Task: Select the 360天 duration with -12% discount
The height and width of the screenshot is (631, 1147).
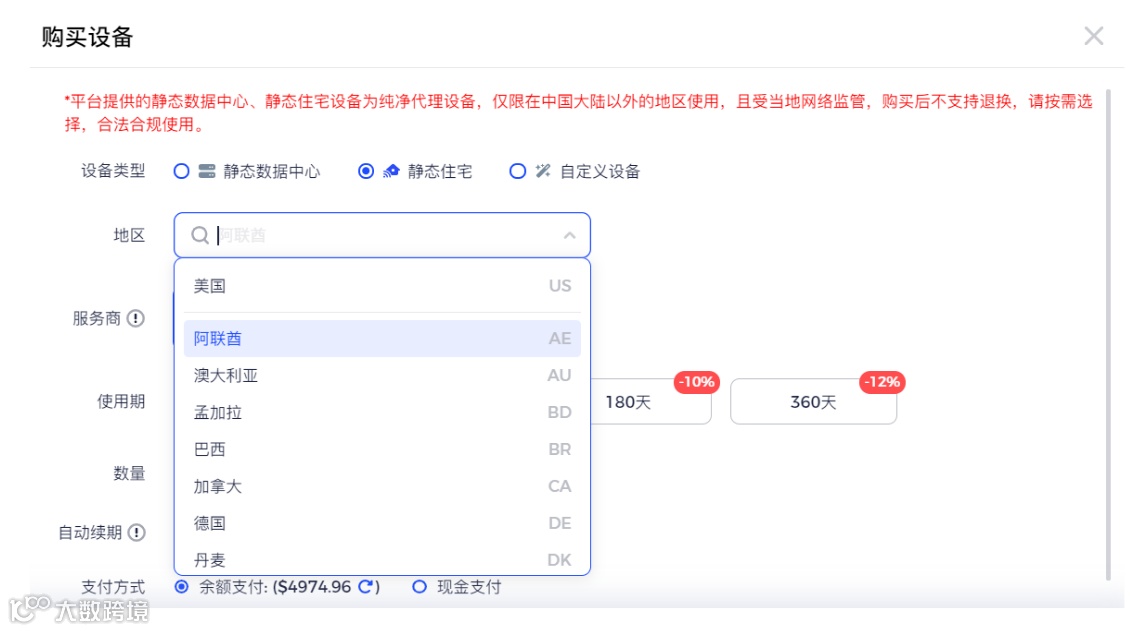Action: coord(813,402)
